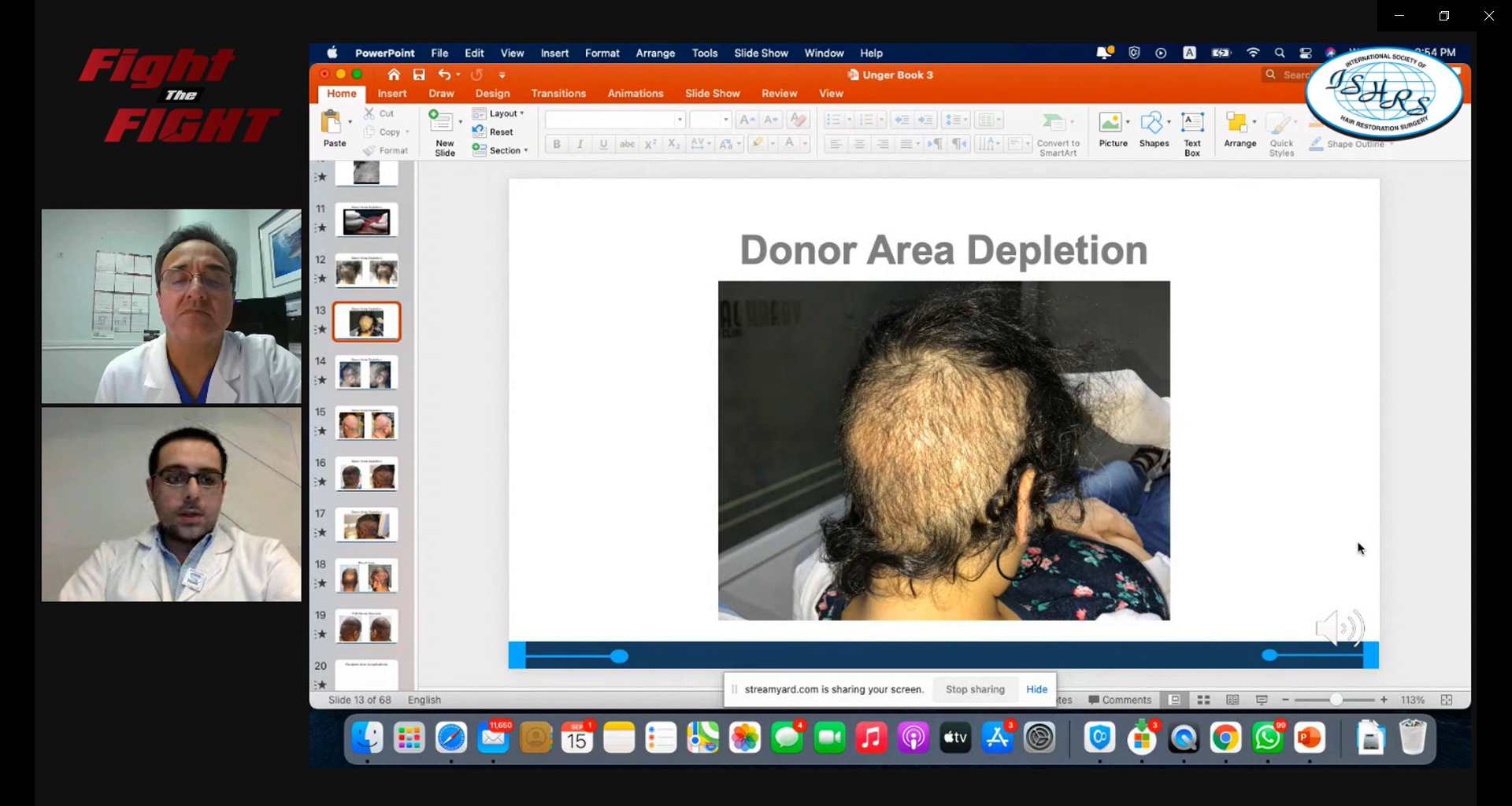Open the Insert ribbon tab

(x=392, y=93)
